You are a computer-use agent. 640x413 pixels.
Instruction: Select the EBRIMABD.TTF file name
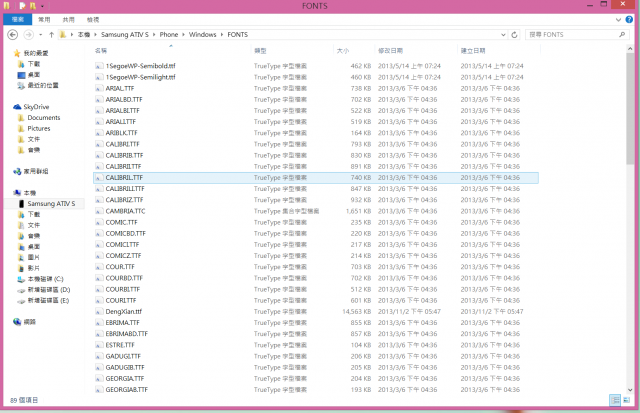tap(127, 334)
